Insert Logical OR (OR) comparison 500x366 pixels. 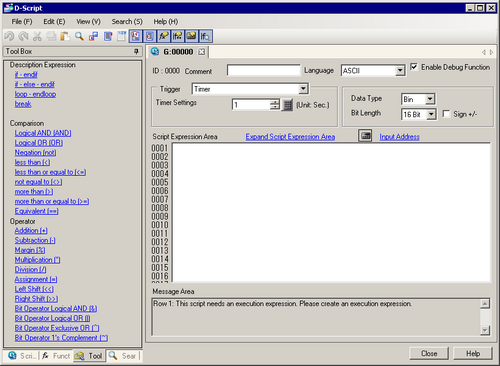(39, 143)
